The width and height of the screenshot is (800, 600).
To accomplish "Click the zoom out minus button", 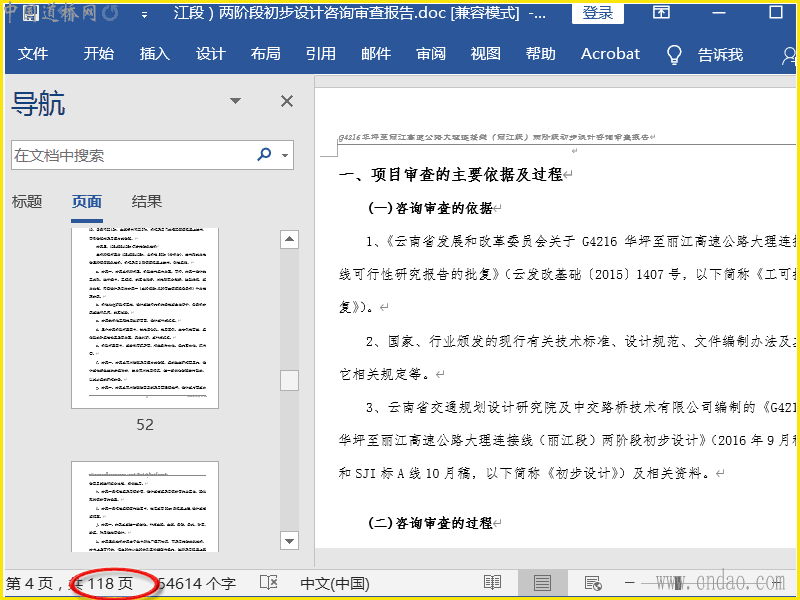I will click(630, 582).
